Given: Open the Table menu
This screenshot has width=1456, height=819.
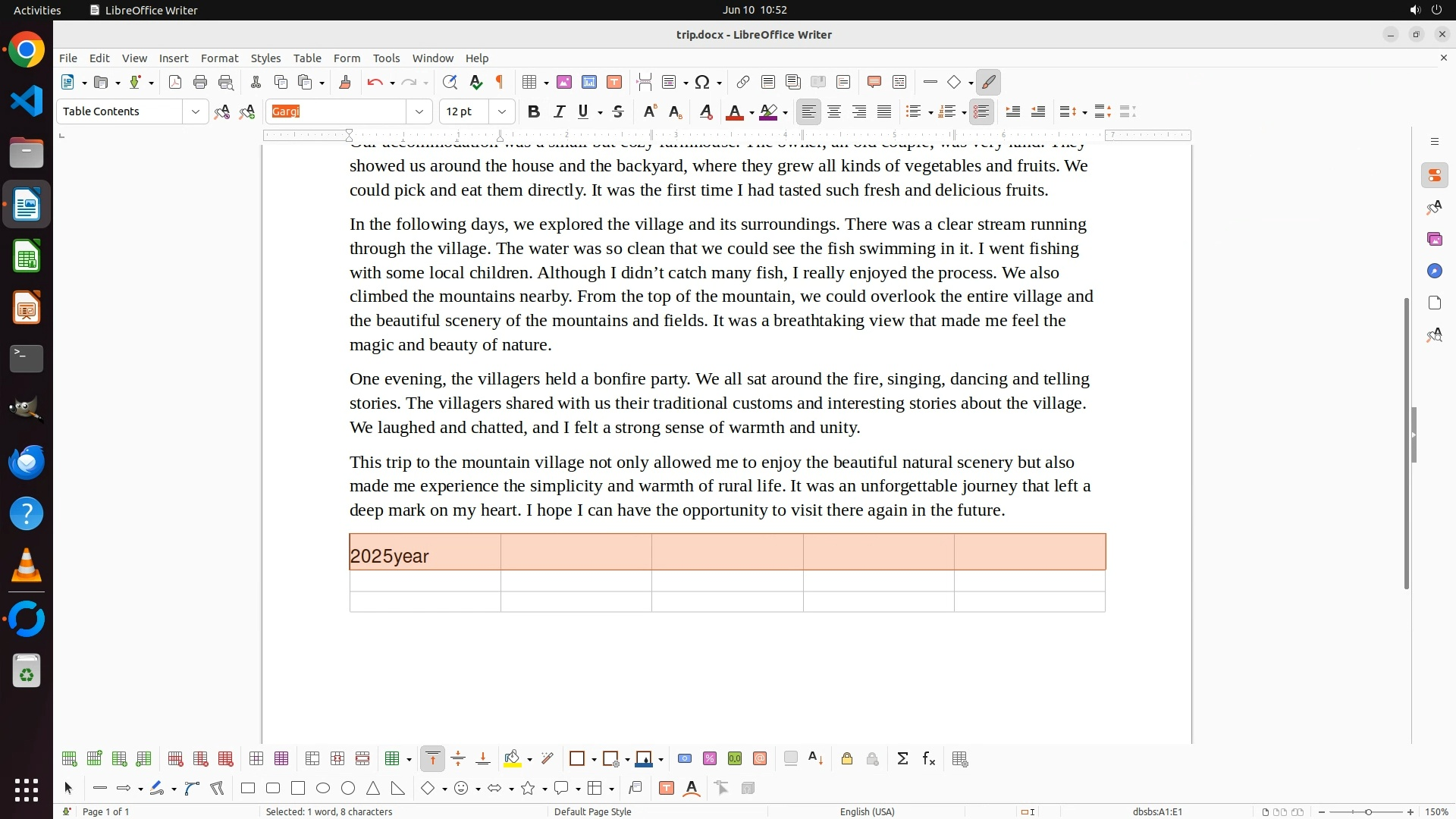Looking at the screenshot, I should tap(307, 58).
